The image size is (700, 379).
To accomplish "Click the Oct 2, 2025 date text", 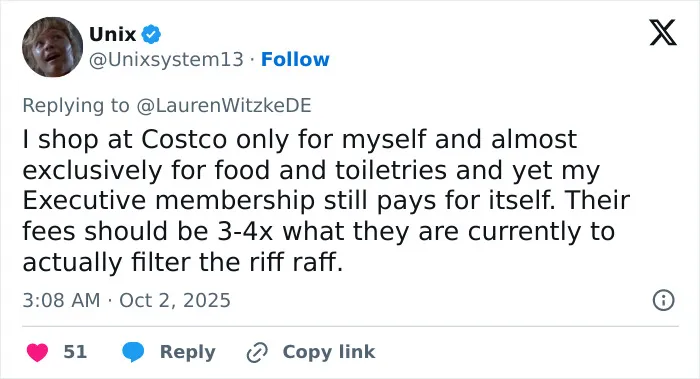I will (175, 300).
